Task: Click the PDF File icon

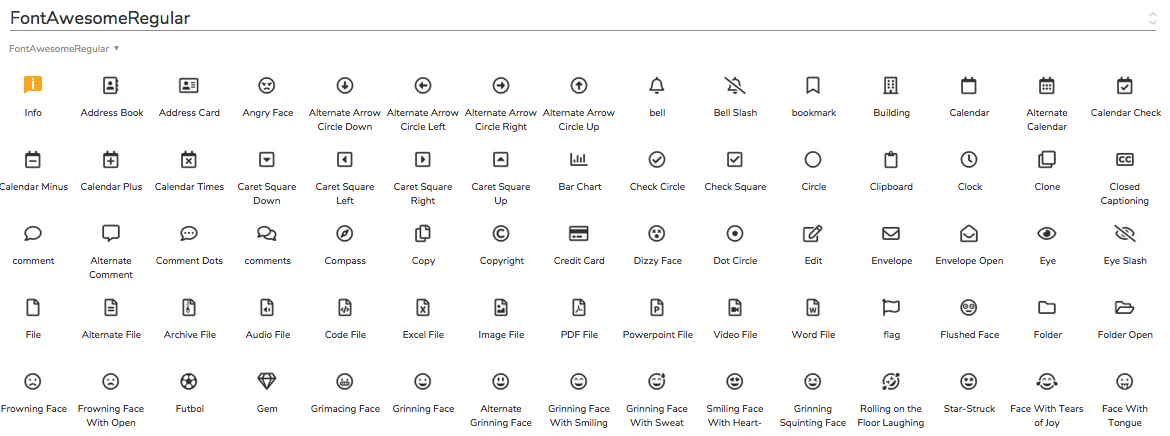Action: pyautogui.click(x=579, y=307)
